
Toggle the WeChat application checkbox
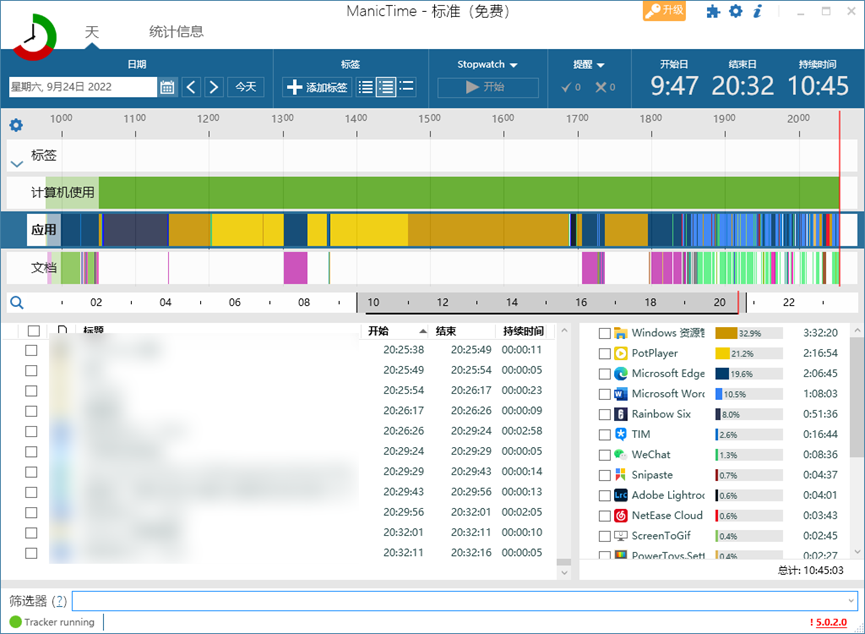605,455
